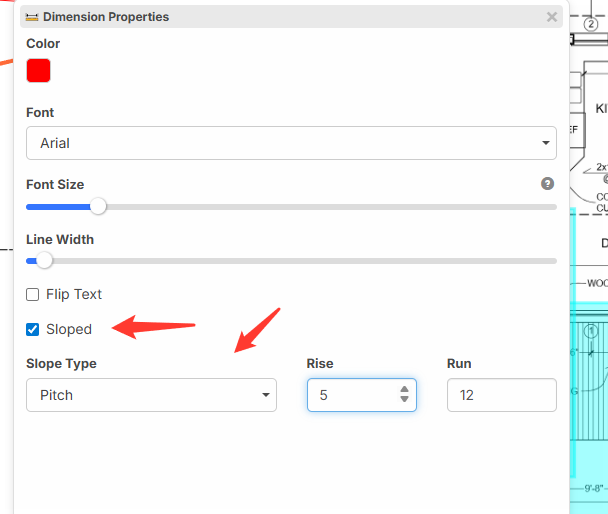Viewport: 608px width, 514px height.
Task: Click the ruler icon in panel title
Action: 31,17
